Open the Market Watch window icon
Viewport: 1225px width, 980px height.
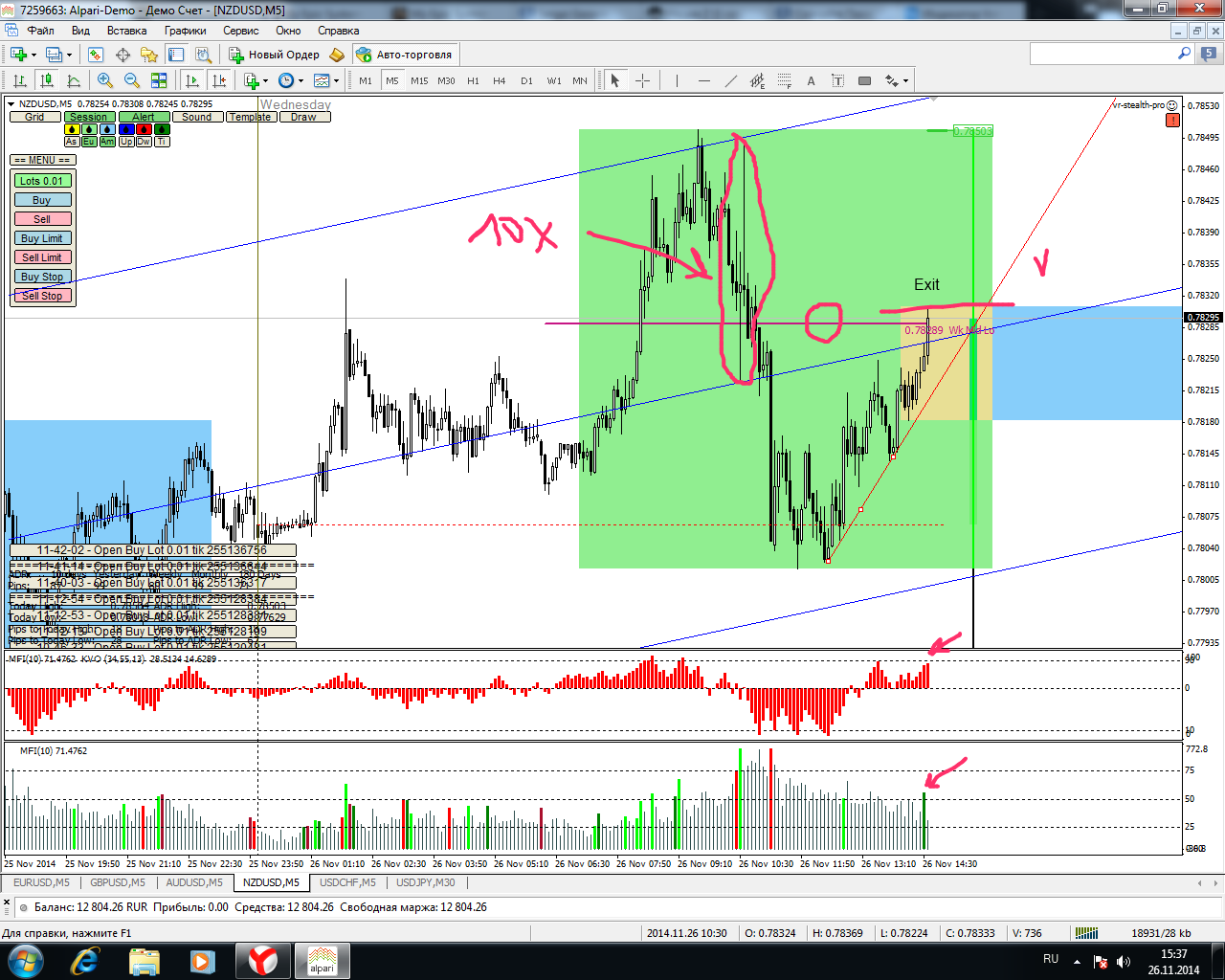96,55
